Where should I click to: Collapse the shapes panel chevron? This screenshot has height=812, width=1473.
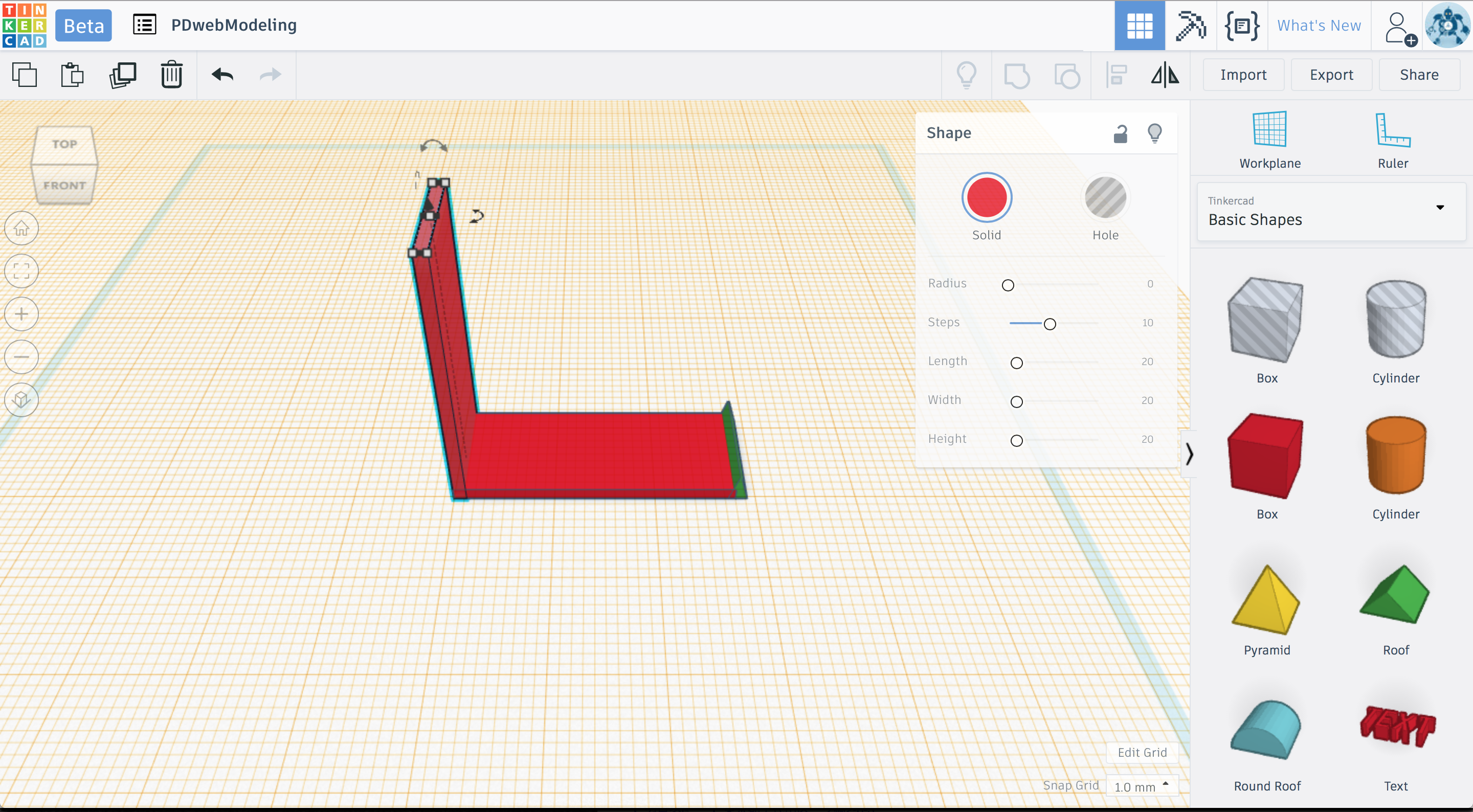tap(1189, 454)
